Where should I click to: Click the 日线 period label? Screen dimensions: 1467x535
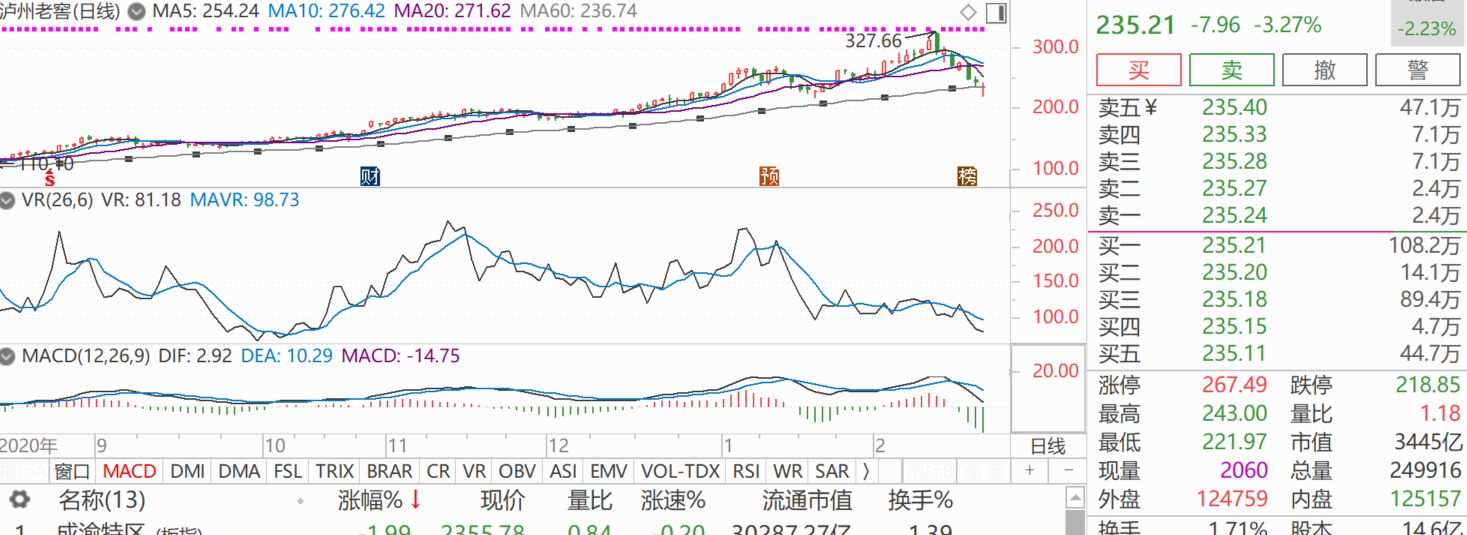[1048, 446]
